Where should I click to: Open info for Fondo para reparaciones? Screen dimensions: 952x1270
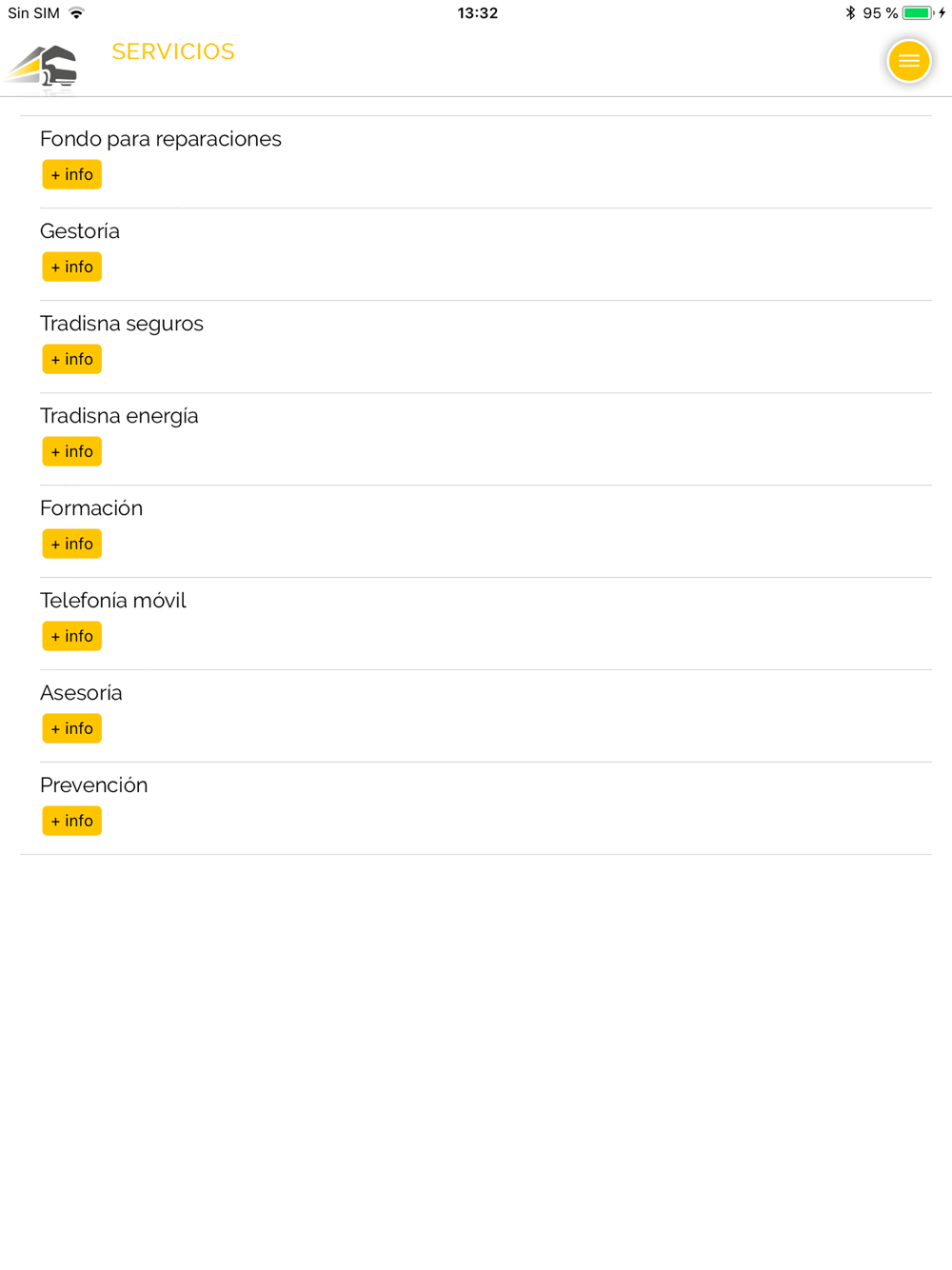tap(71, 174)
